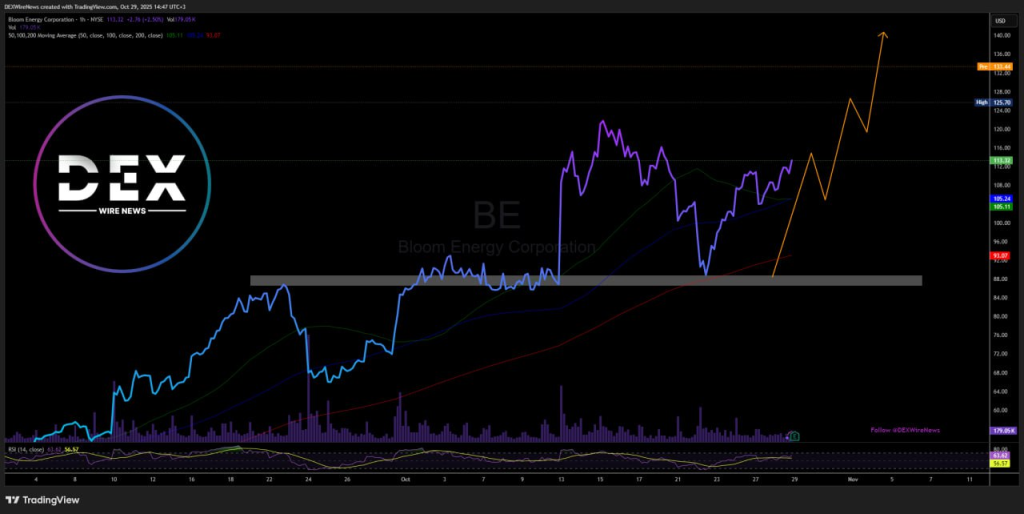Click the Follow @DEXWireNews text
This screenshot has height=514, width=1024.
coord(905,430)
